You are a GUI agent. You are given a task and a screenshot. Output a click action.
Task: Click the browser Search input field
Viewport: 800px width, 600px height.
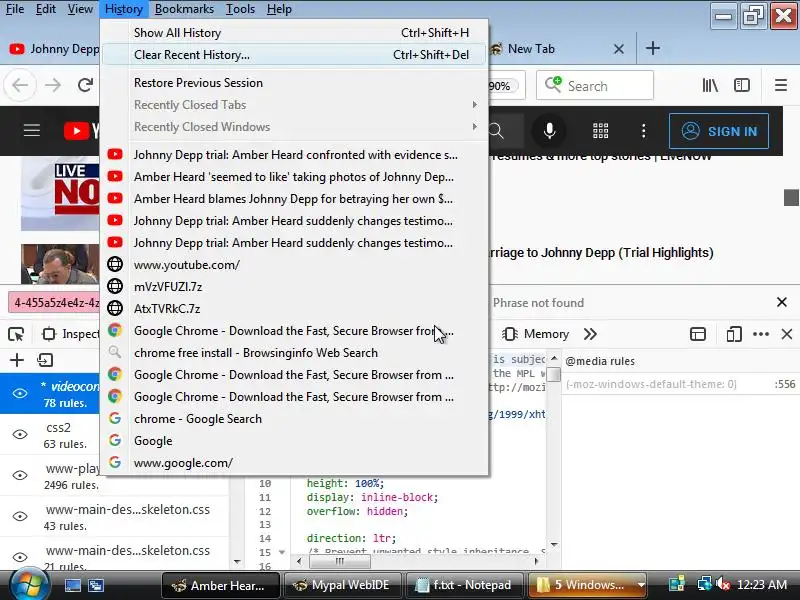click(595, 85)
